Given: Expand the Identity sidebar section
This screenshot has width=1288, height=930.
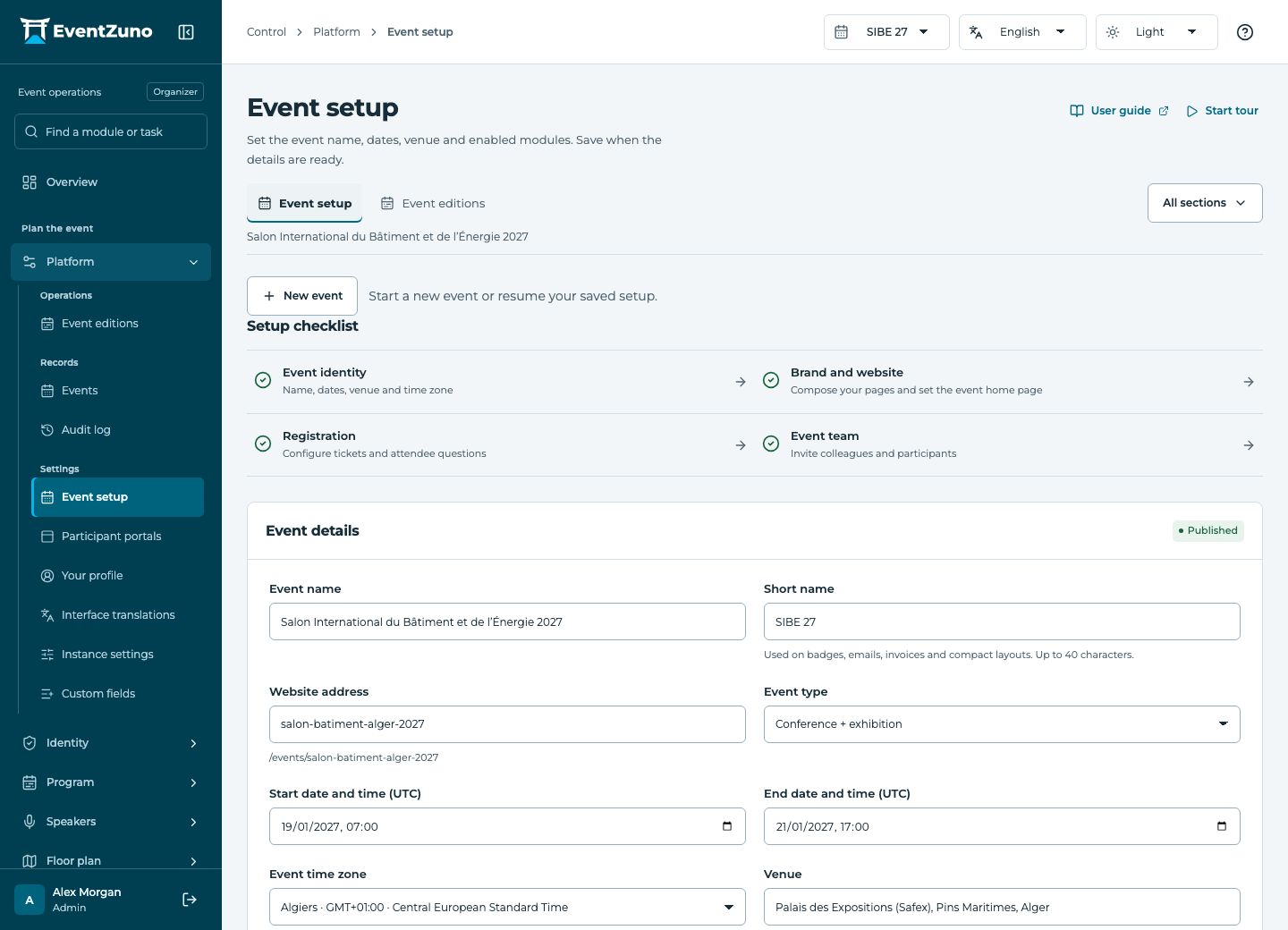Looking at the screenshot, I should (x=111, y=743).
